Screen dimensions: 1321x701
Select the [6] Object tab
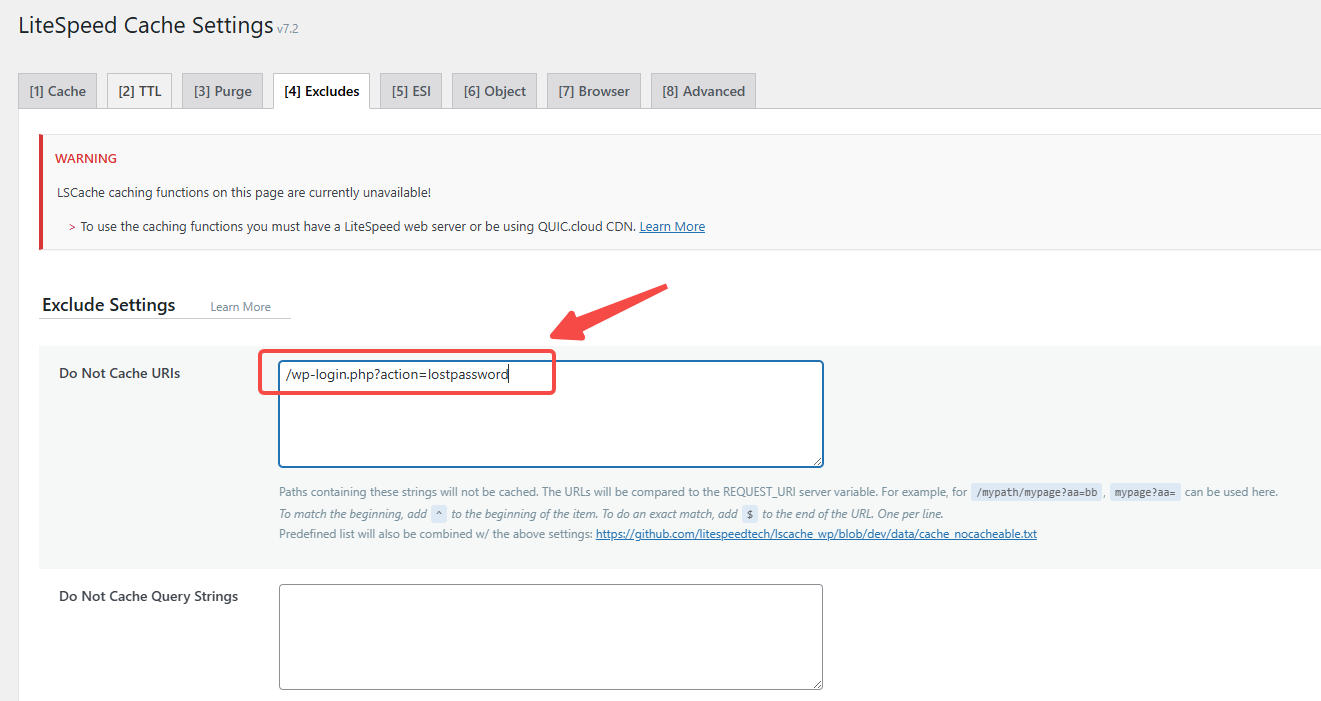(494, 90)
